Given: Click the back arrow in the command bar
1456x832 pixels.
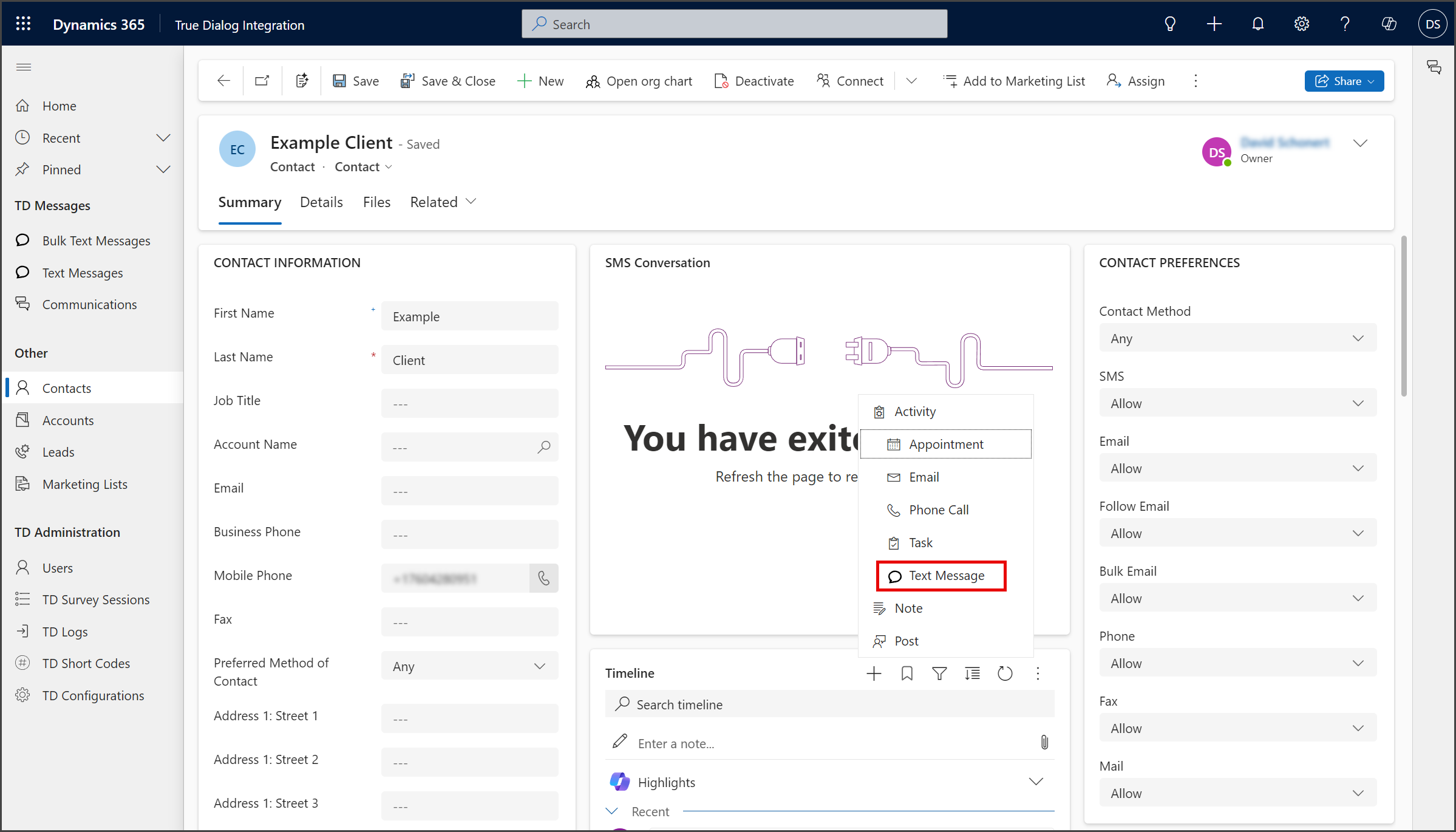Looking at the screenshot, I should 223,81.
